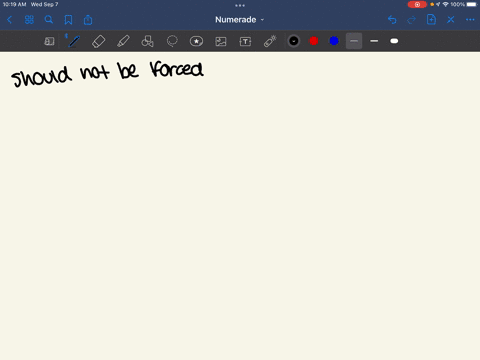Select the Text box tool
This screenshot has width=480, height=360.
pos(245,41)
